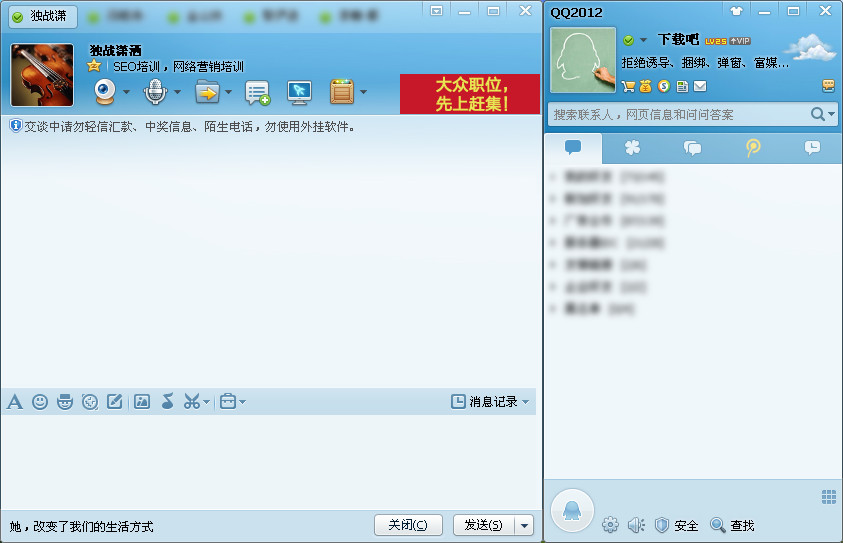Open music sharing note icon
843x543 pixels.
(168, 402)
